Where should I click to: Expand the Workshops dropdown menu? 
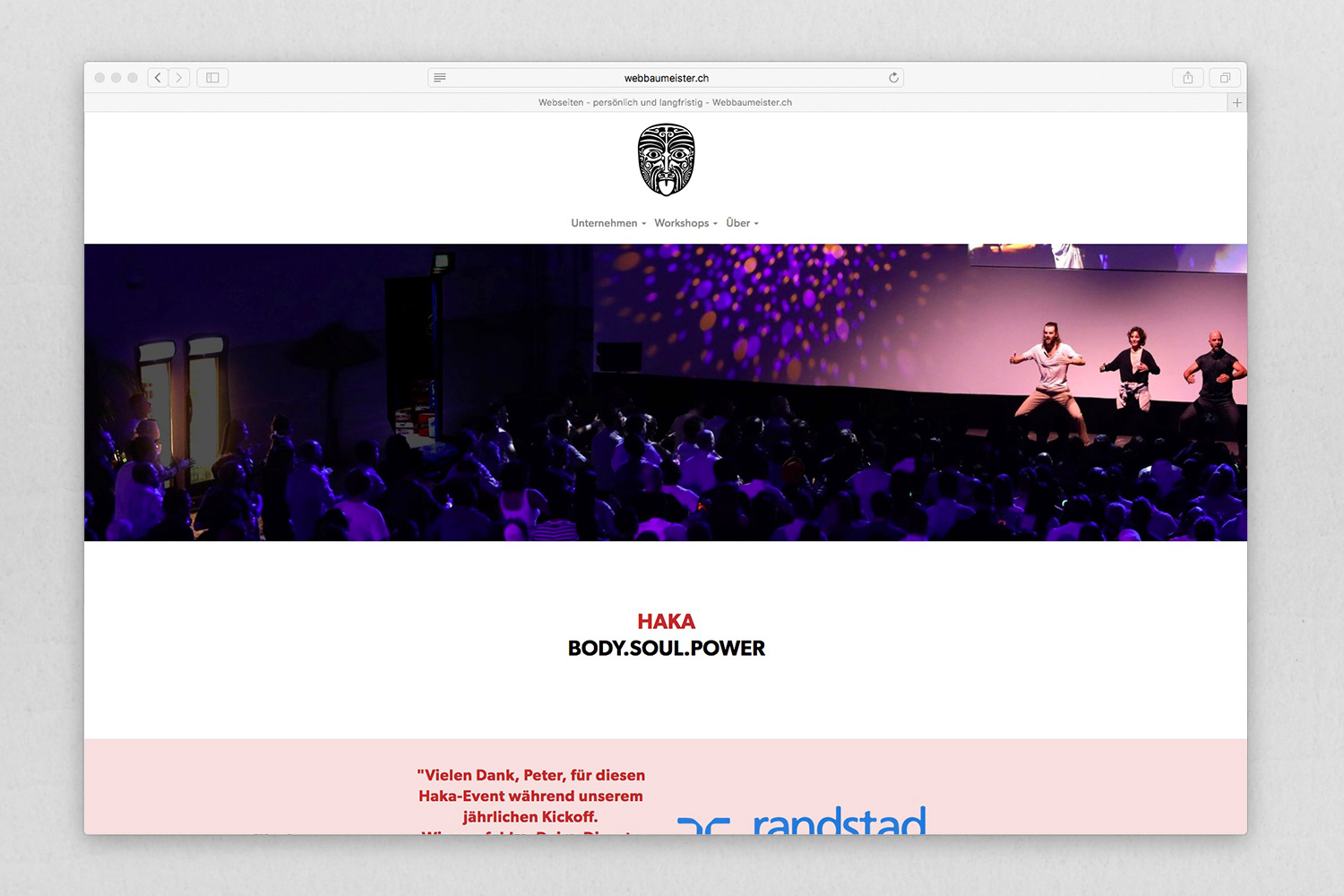point(685,223)
